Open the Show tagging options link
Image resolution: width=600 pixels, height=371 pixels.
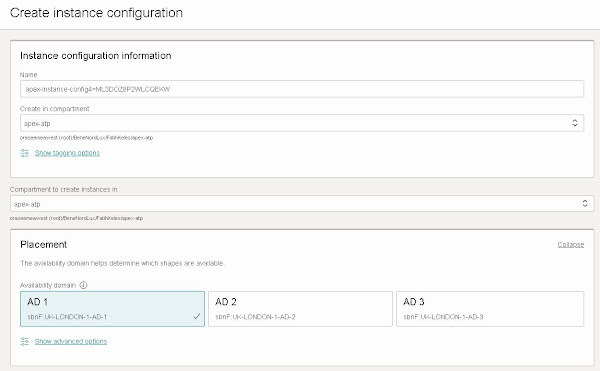(67, 153)
